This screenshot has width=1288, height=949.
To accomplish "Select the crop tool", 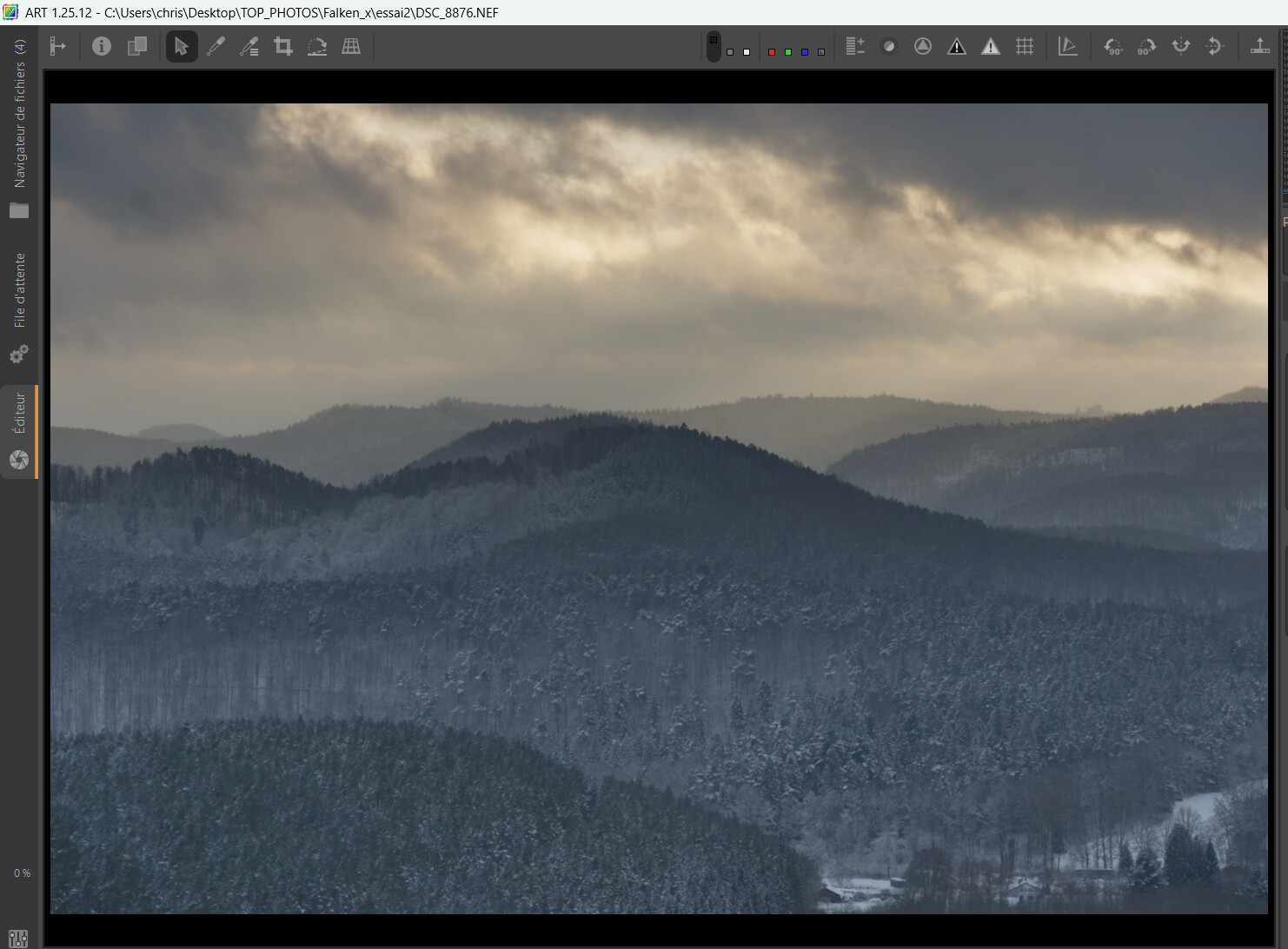I will (283, 47).
